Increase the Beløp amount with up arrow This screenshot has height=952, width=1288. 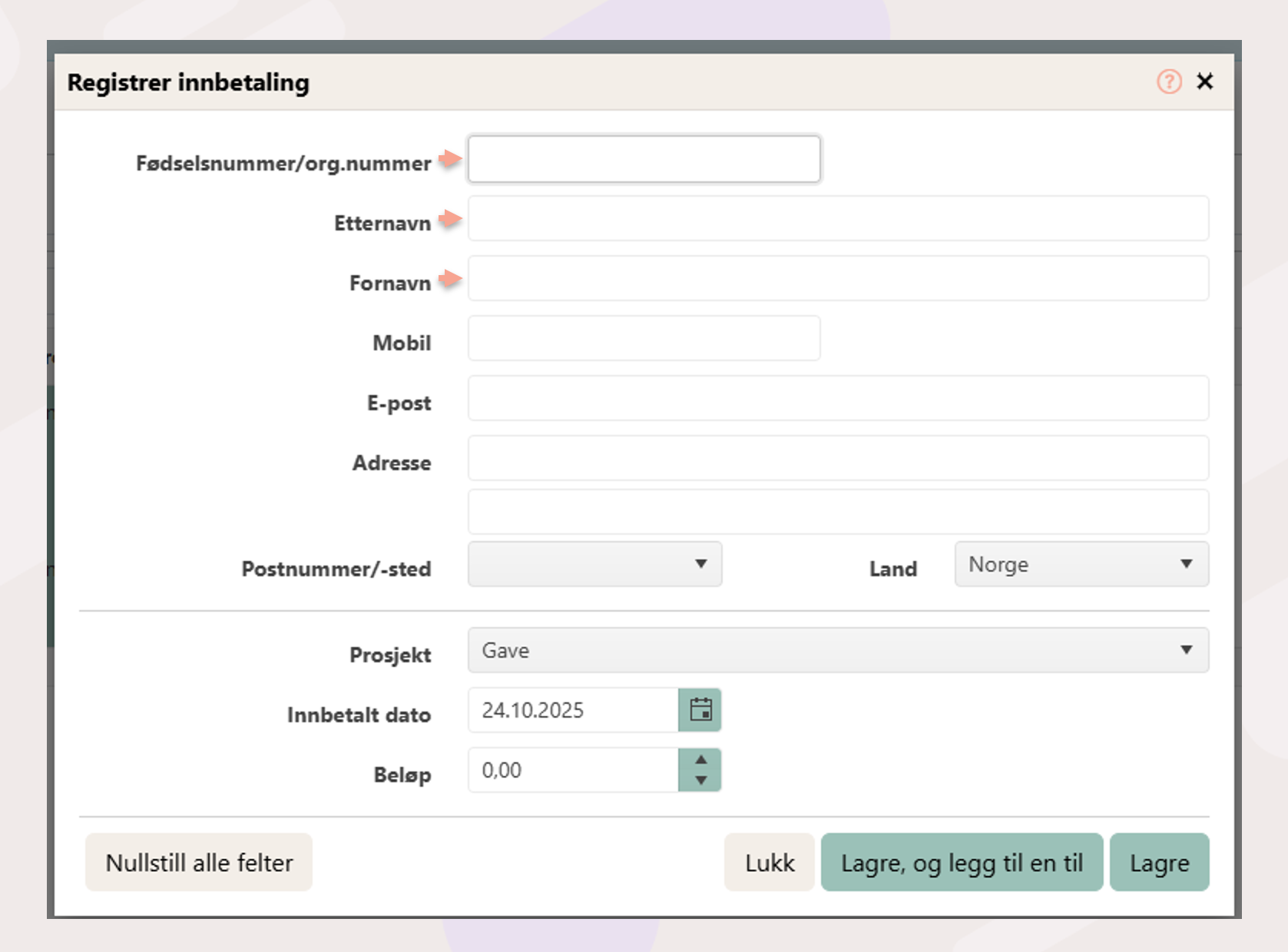pos(700,759)
